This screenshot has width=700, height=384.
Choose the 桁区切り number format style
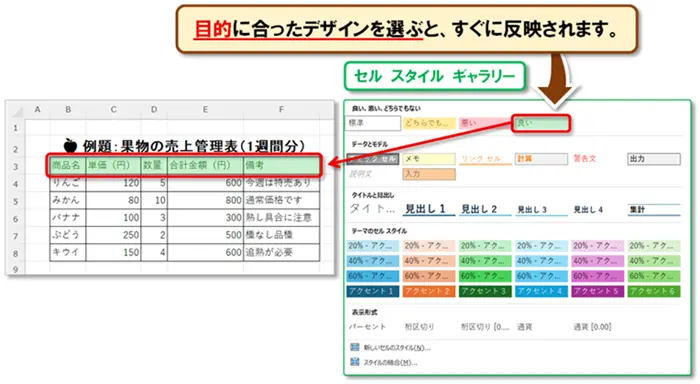[x=420, y=326]
